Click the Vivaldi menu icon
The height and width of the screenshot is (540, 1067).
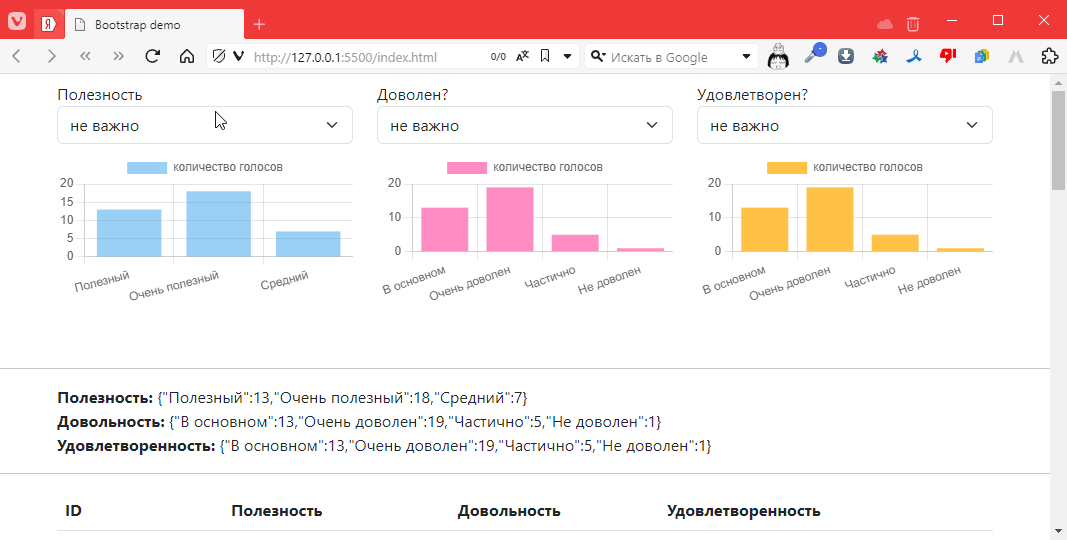pos(17,23)
